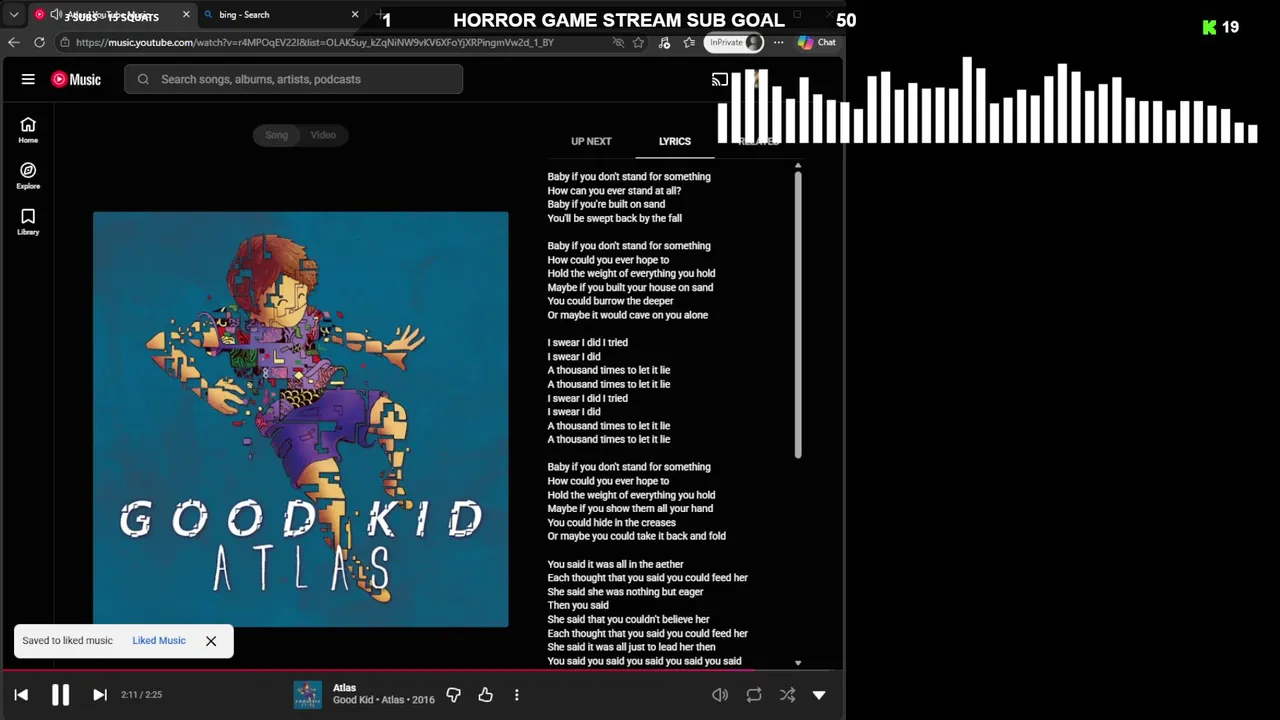Click the lyrics scrollbar up arrow
This screenshot has height=720, width=1280.
(798, 165)
